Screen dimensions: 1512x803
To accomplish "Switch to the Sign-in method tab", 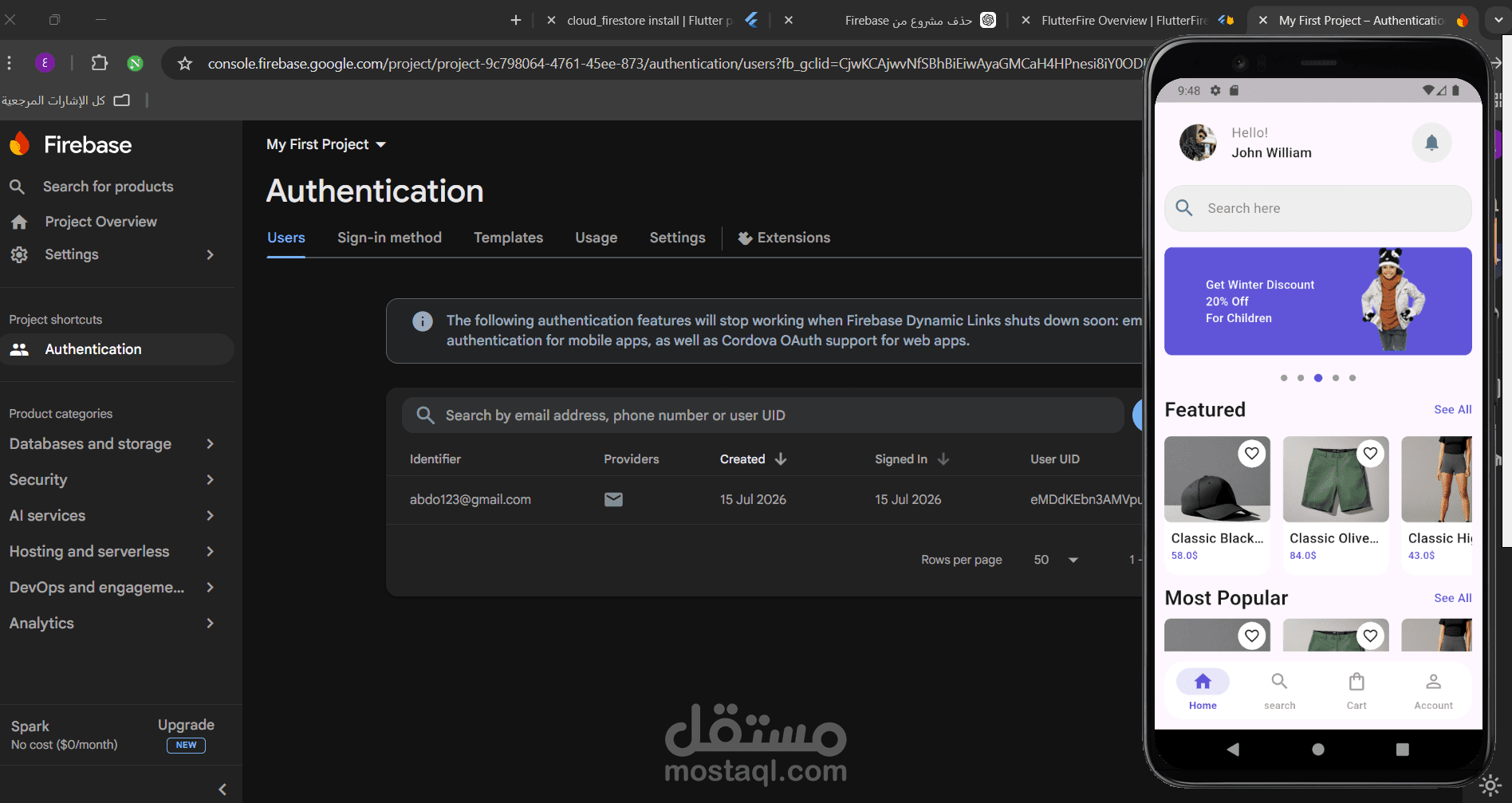I will click(x=389, y=238).
